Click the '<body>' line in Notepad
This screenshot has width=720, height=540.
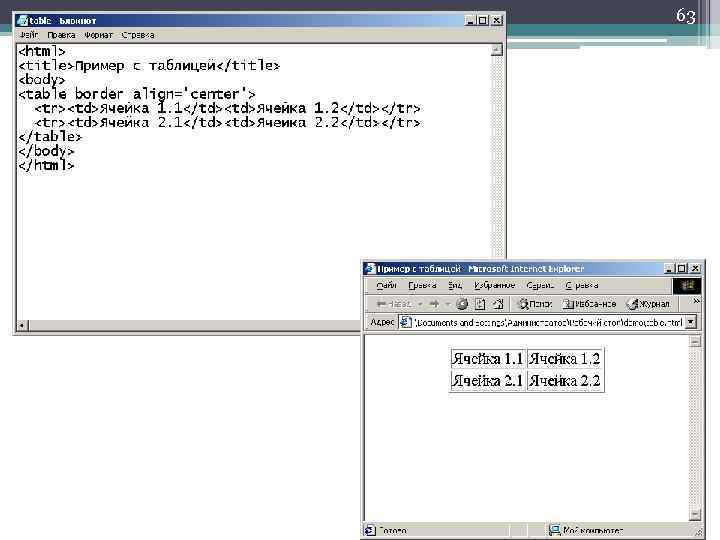click(42, 79)
